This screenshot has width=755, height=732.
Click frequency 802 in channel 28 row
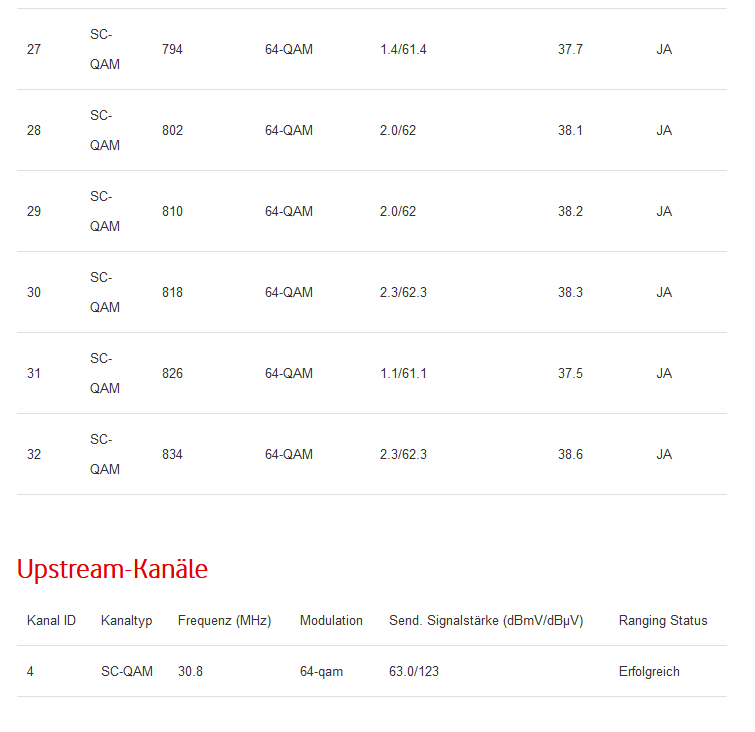[172, 130]
